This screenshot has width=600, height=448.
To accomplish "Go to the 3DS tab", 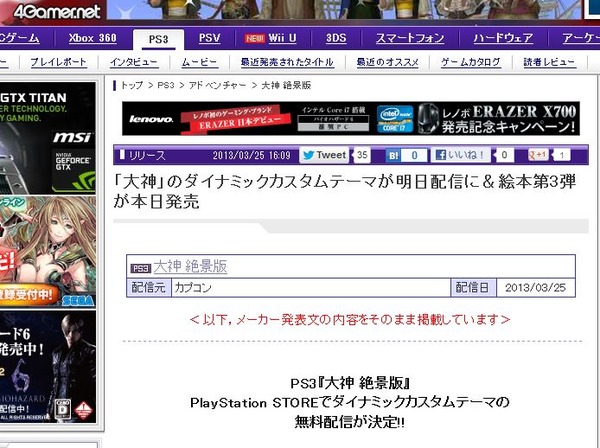I will tap(336, 38).
